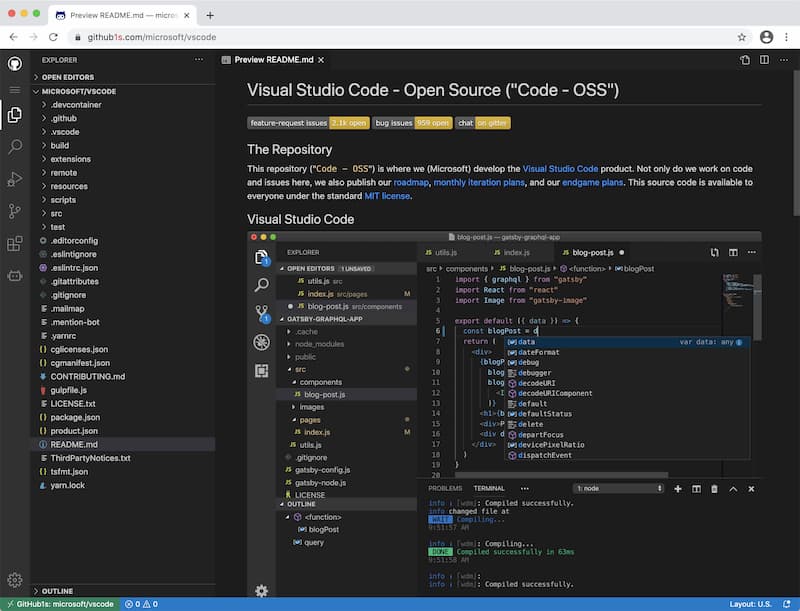
Task: Select the Explorer files icon
Action: pyautogui.click(x=15, y=115)
